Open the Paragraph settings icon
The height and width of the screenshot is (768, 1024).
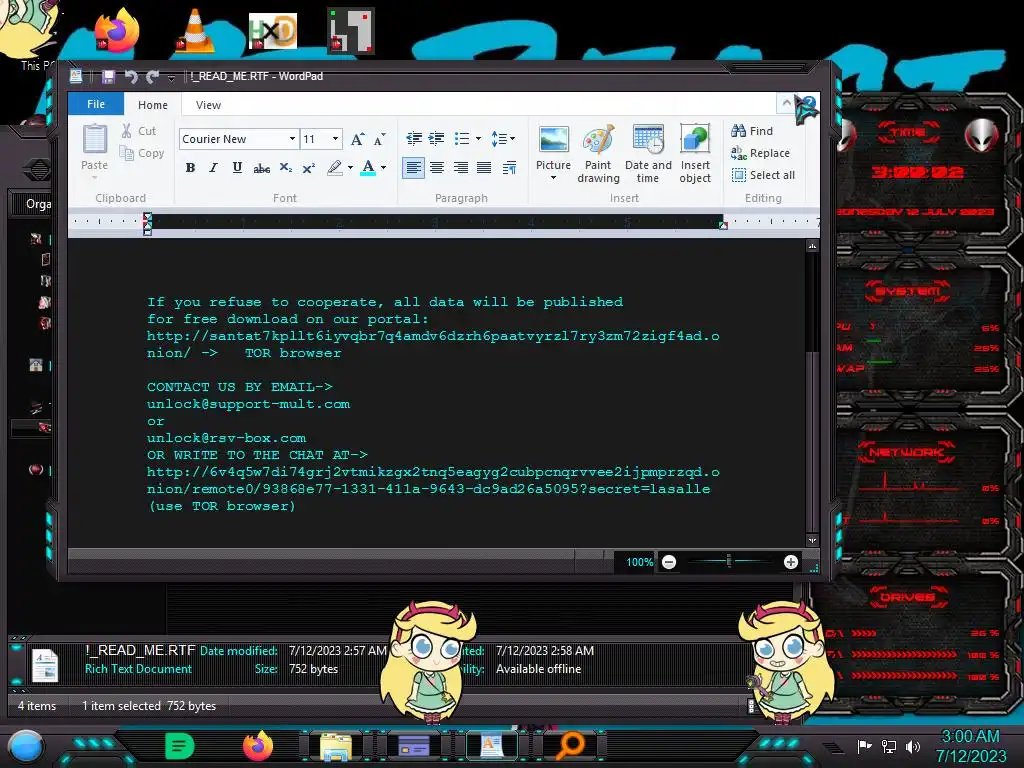(509, 168)
